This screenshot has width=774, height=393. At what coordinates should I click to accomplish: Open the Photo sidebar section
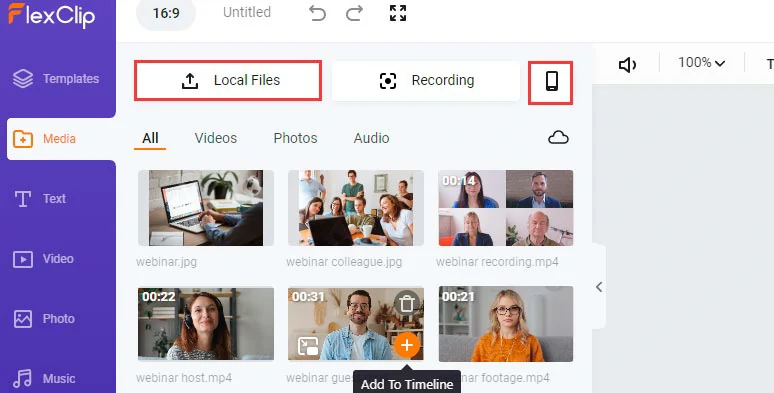click(x=44, y=319)
